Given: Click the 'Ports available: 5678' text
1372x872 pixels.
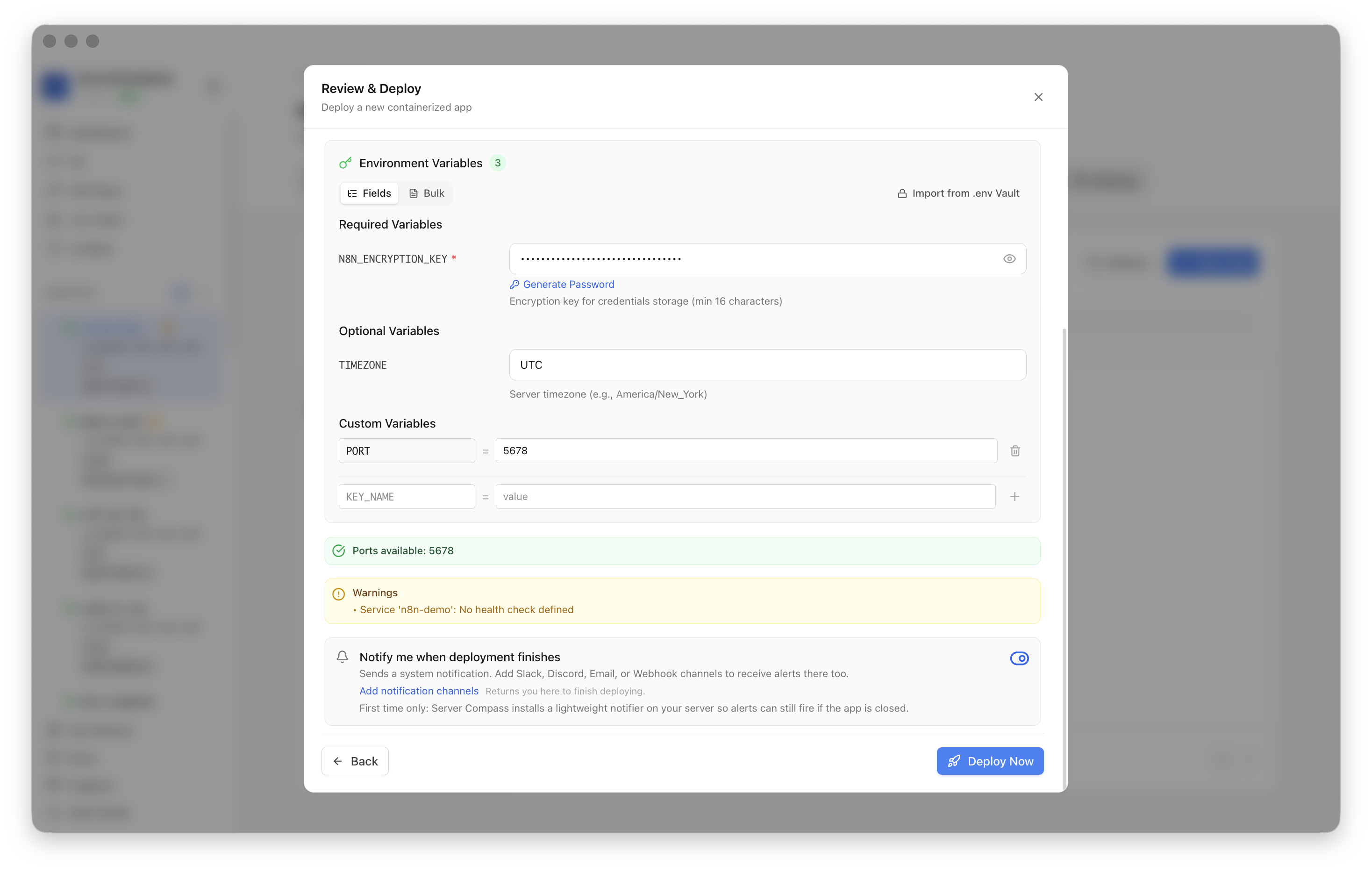Looking at the screenshot, I should pyautogui.click(x=403, y=550).
